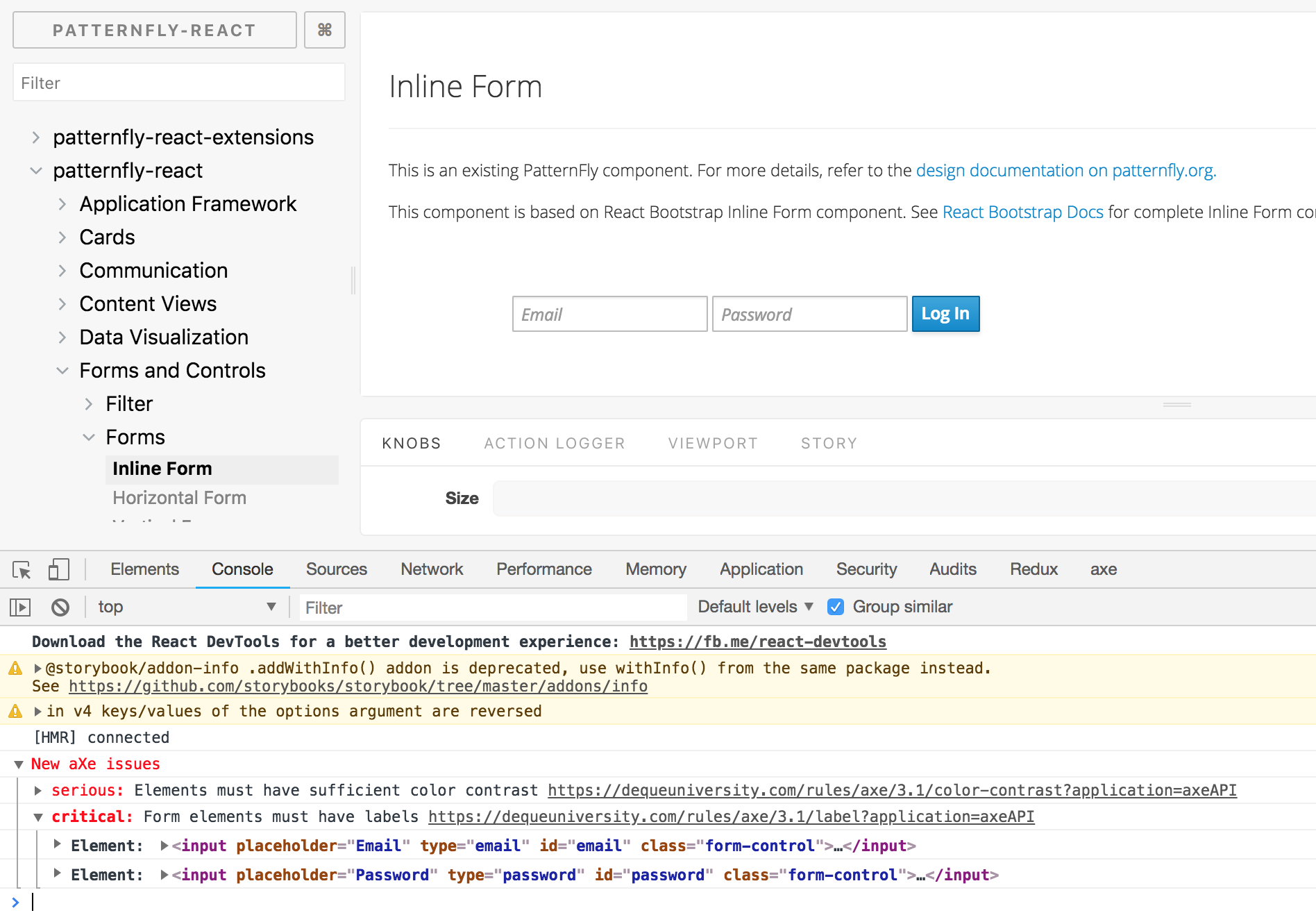
Task: Expand the serious color contrast issue
Action: (x=38, y=791)
